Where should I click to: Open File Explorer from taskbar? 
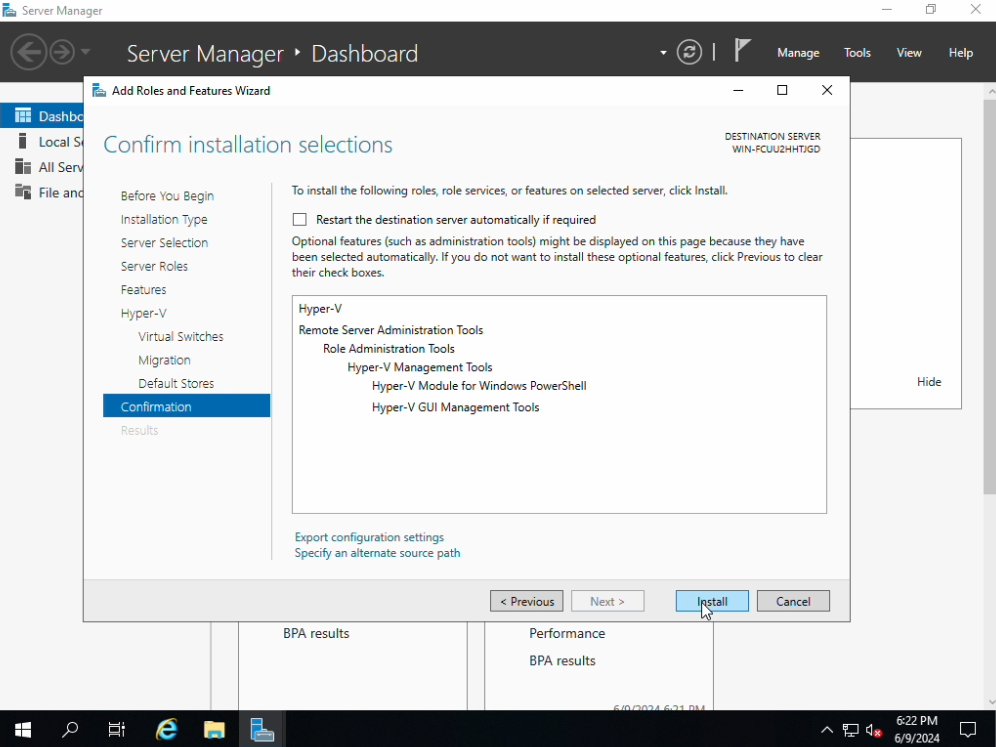(214, 729)
